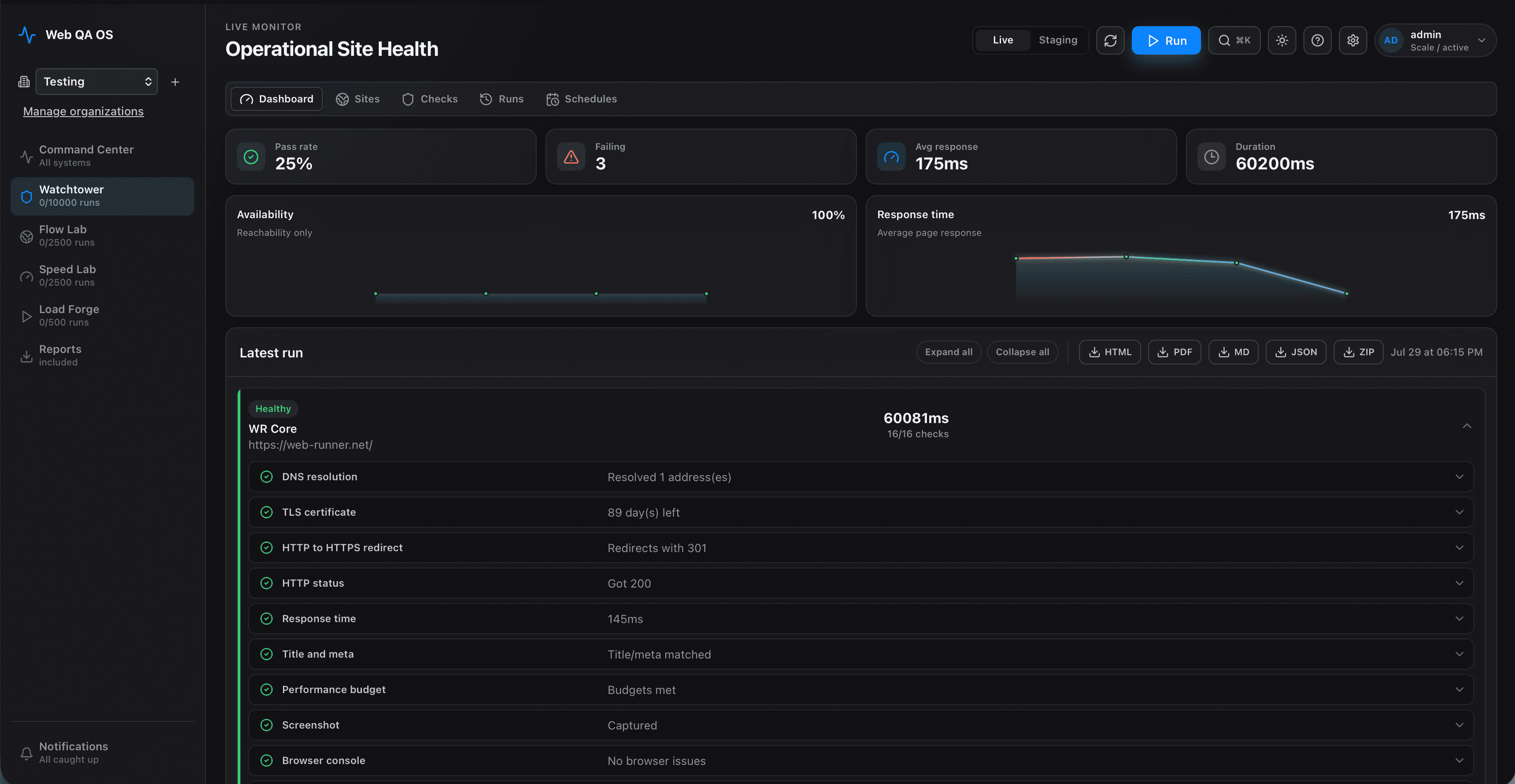This screenshot has width=1515, height=784.
Task: Click the refresh icon in the header
Action: pos(1110,41)
